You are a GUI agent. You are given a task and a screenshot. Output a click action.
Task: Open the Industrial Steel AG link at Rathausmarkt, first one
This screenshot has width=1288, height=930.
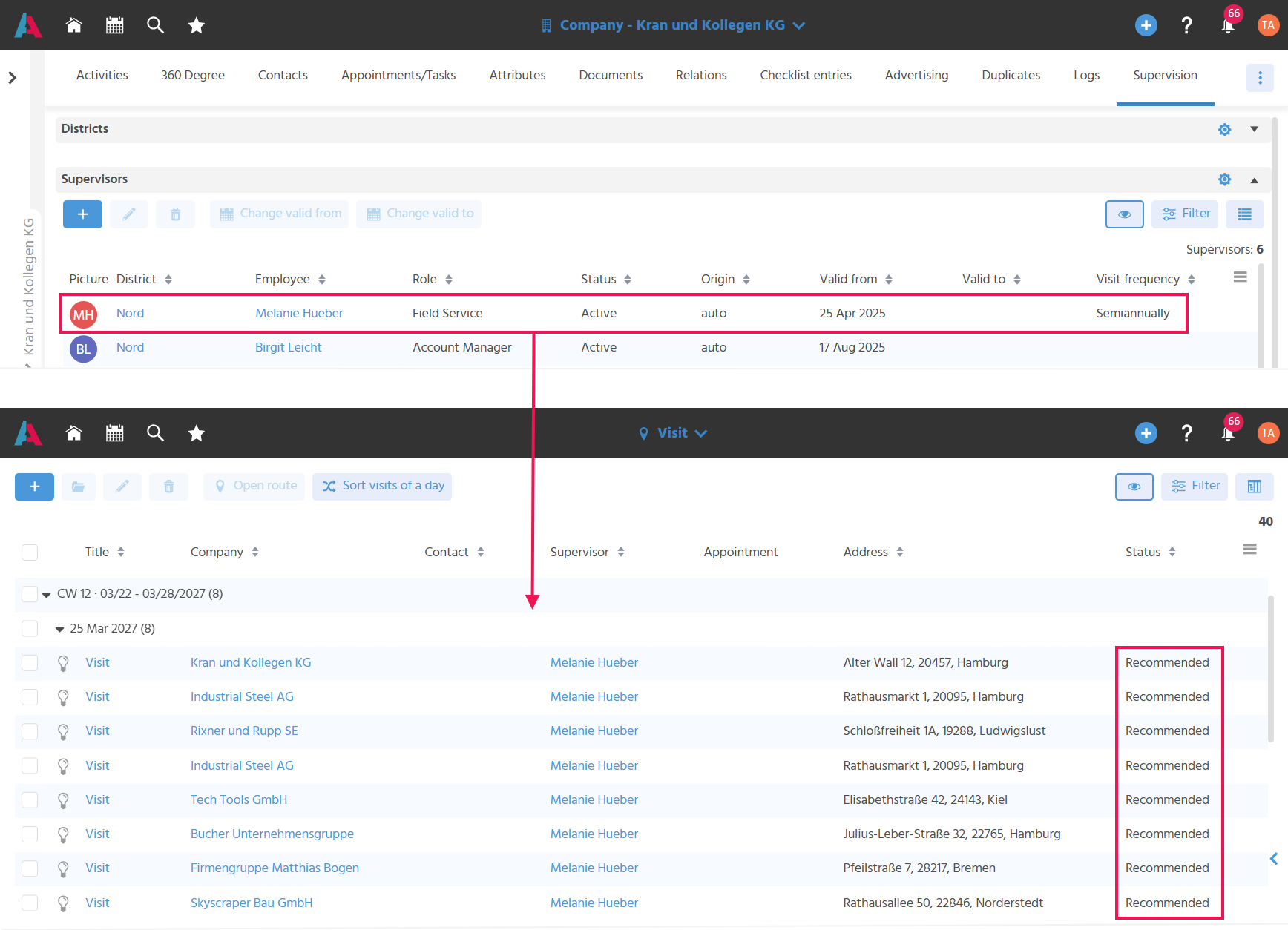tap(242, 697)
